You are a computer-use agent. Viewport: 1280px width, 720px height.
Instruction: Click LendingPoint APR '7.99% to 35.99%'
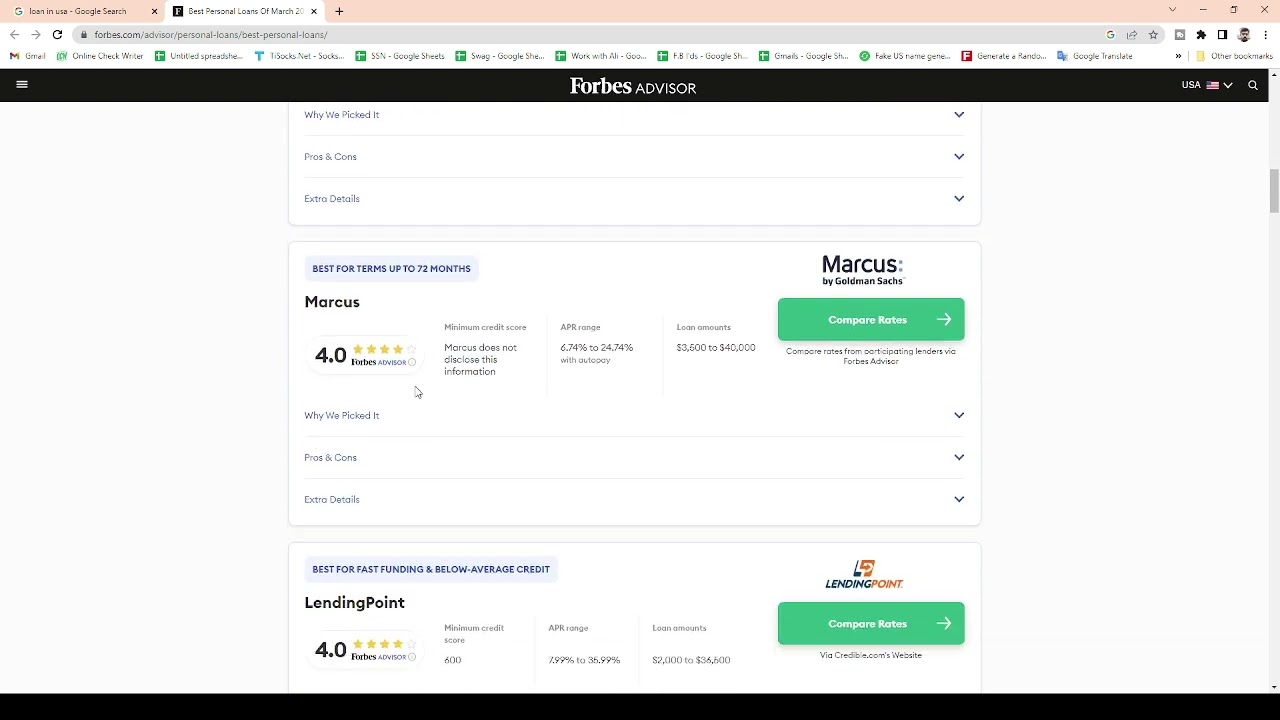pos(584,661)
